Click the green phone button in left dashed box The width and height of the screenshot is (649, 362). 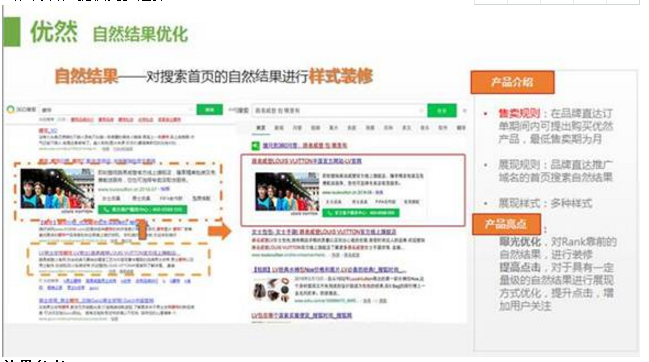coord(143,210)
